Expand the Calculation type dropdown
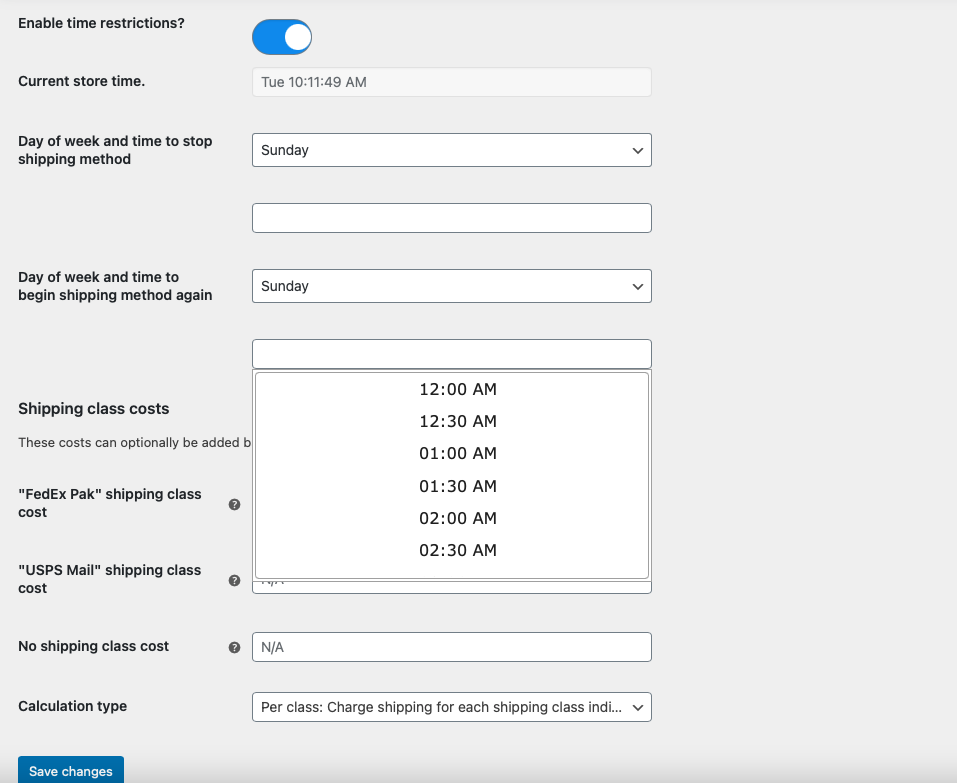Image resolution: width=957 pixels, height=783 pixels. point(452,707)
